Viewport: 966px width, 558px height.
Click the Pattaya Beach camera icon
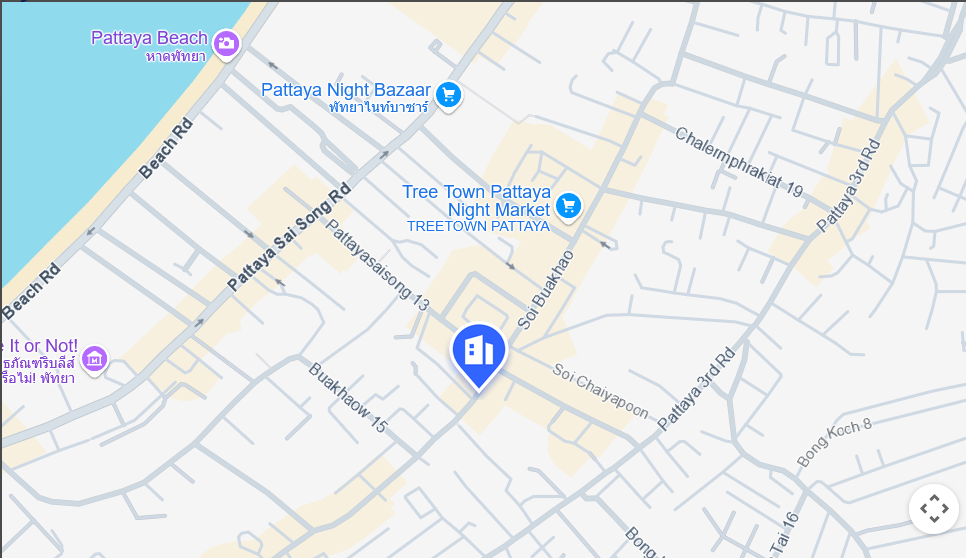tap(226, 44)
